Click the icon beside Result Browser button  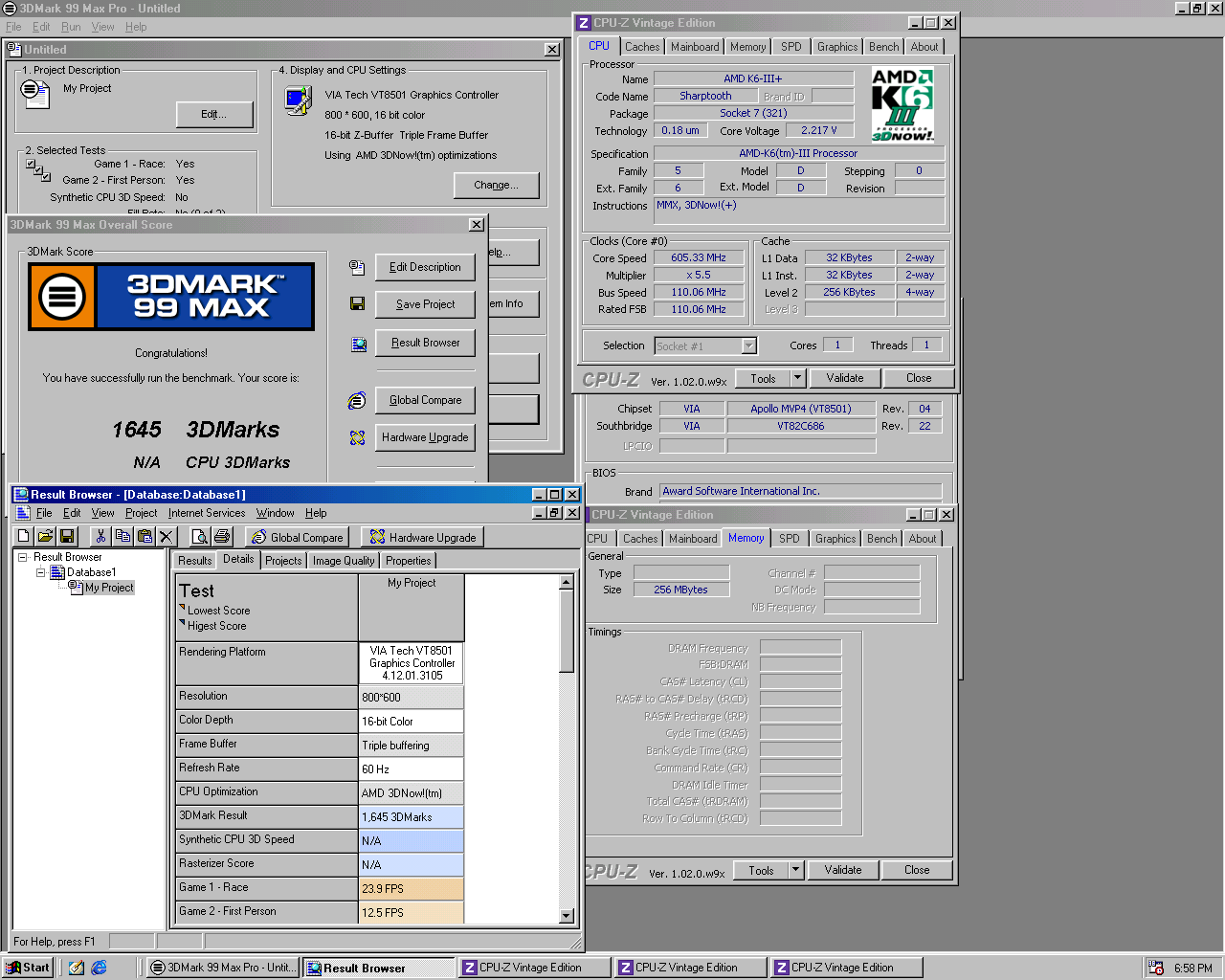coord(358,344)
